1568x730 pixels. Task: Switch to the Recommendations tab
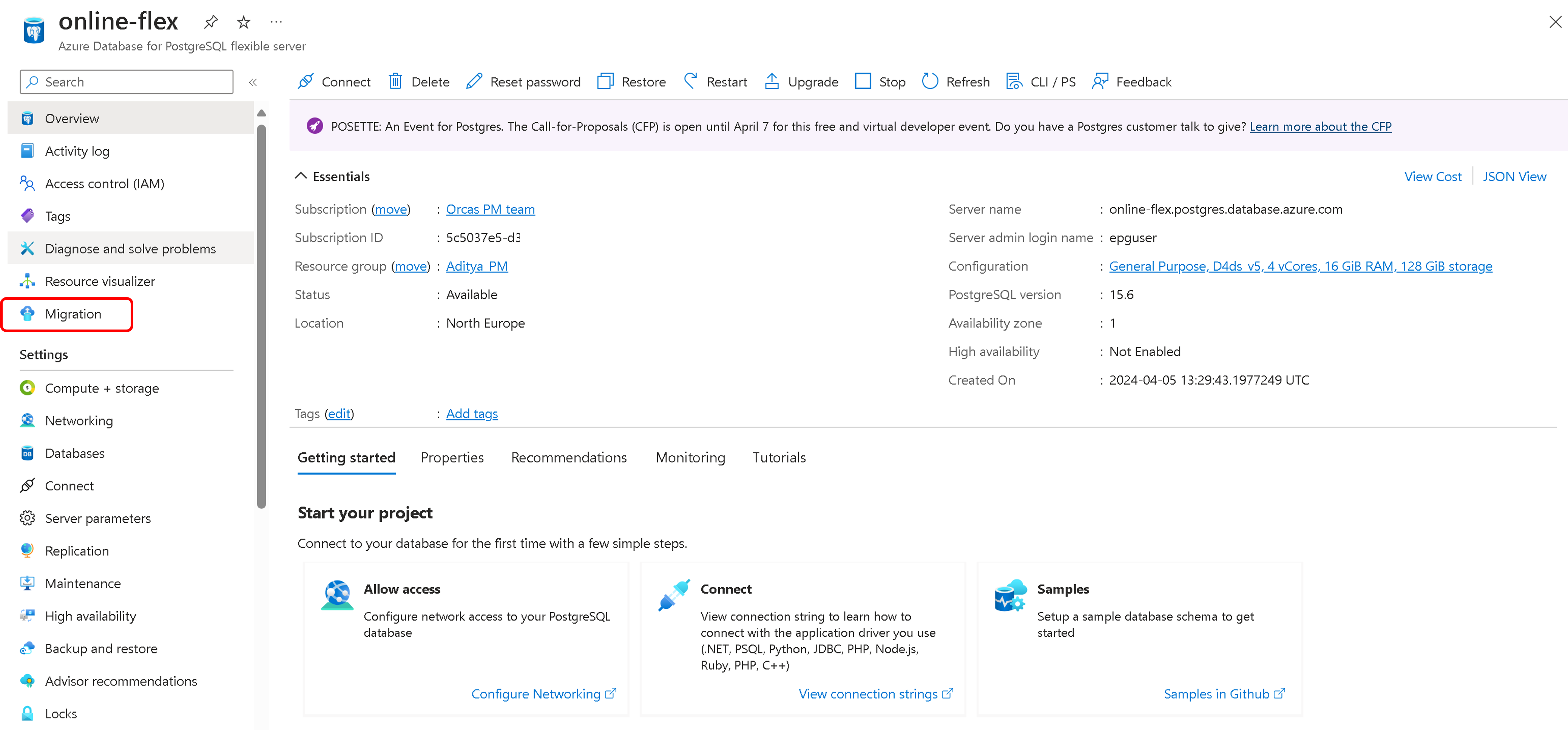568,457
